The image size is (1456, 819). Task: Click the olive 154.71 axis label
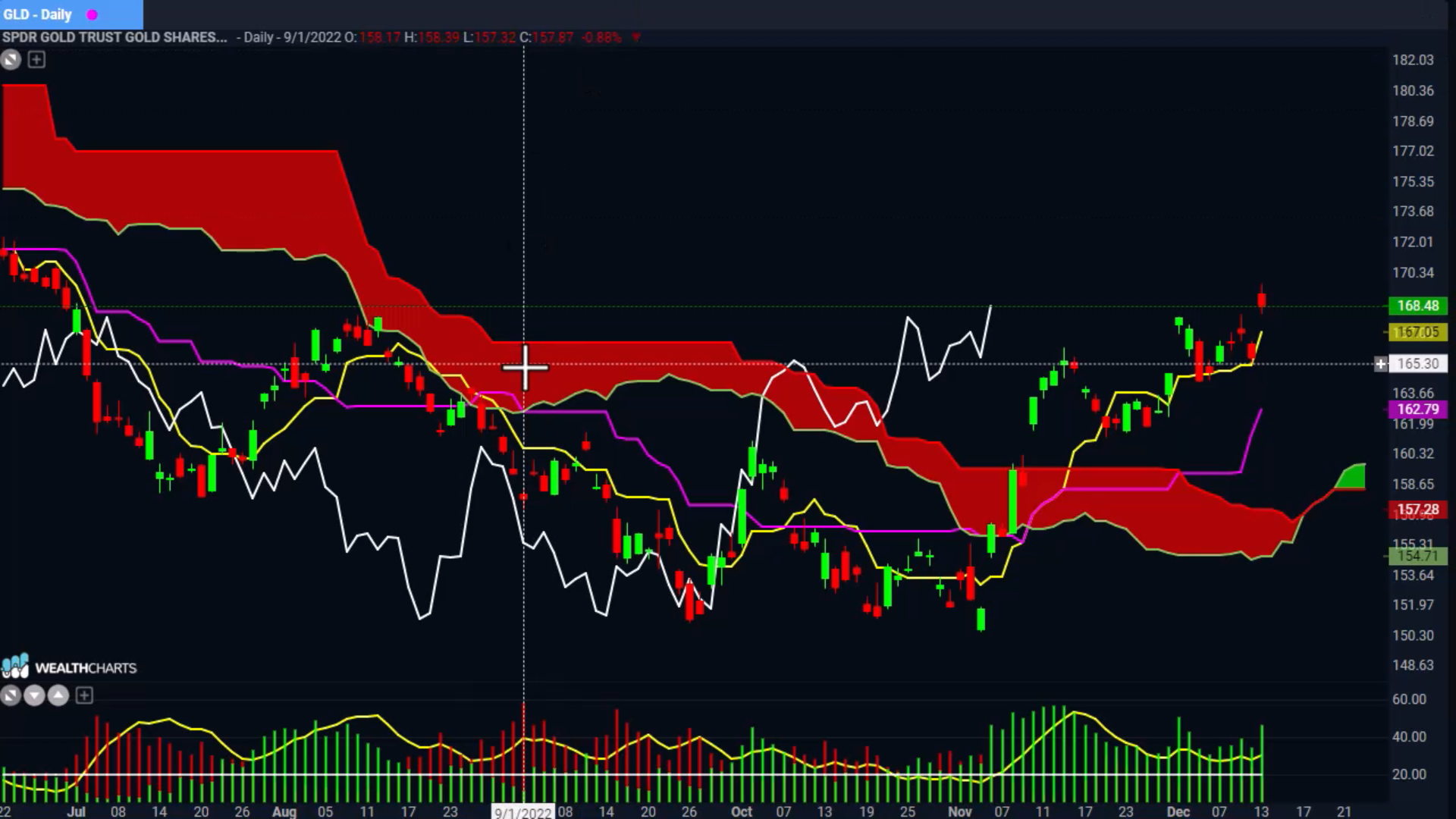tap(1417, 556)
